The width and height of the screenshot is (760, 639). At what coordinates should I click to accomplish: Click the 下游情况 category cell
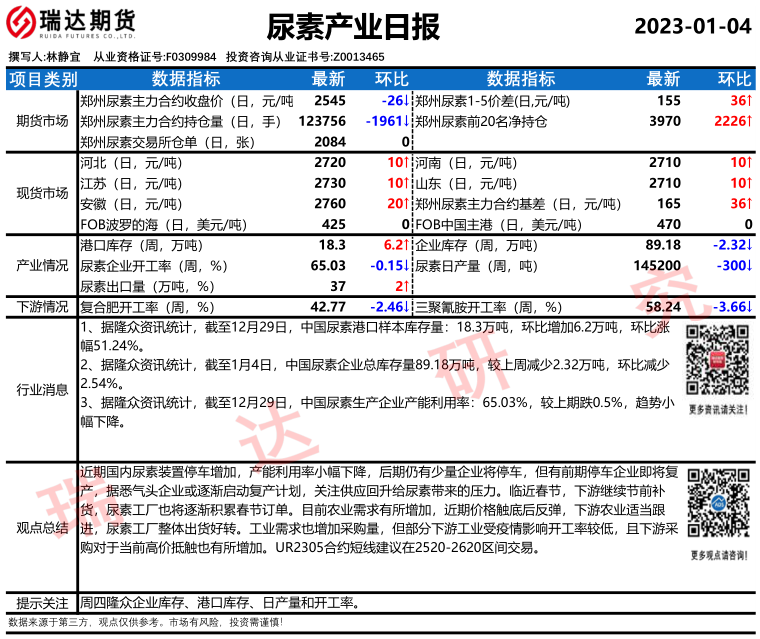pyautogui.click(x=42, y=307)
